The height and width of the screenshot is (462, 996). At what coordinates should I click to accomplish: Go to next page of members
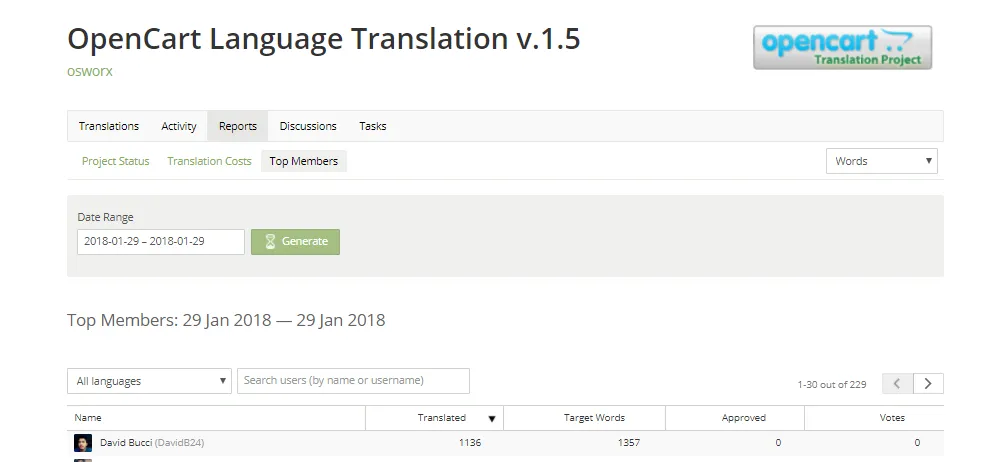(x=928, y=383)
